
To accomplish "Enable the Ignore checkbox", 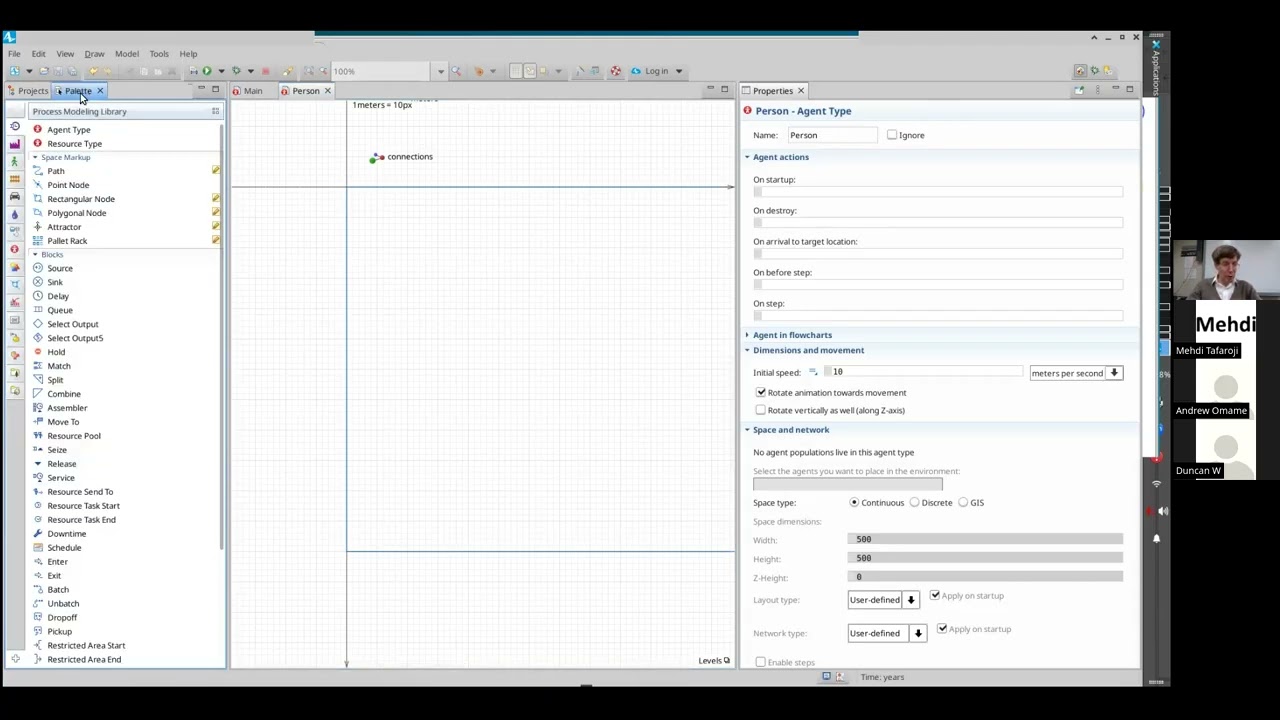I will point(892,135).
